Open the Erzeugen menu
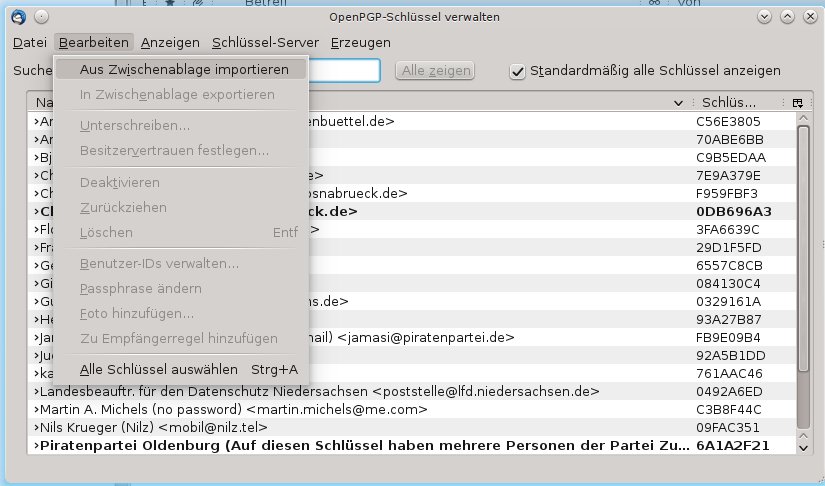Image resolution: width=825 pixels, height=486 pixels. tap(360, 43)
